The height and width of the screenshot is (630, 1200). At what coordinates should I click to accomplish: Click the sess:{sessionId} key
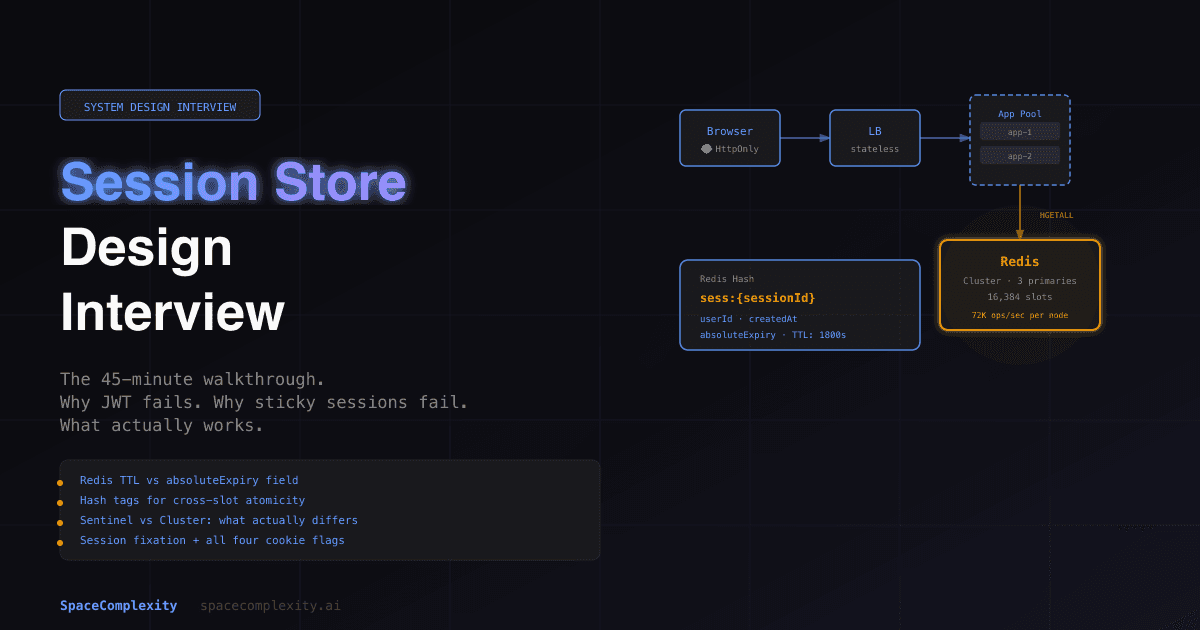click(757, 298)
